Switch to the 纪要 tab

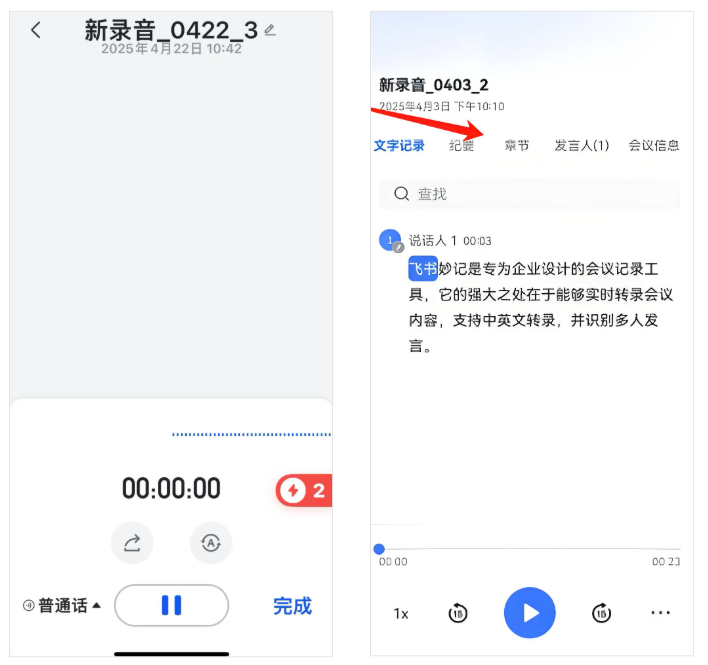click(x=462, y=145)
